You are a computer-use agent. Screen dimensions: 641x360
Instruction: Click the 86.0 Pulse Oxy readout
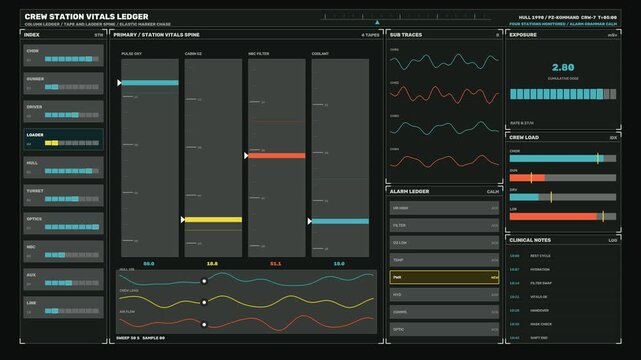point(149,264)
